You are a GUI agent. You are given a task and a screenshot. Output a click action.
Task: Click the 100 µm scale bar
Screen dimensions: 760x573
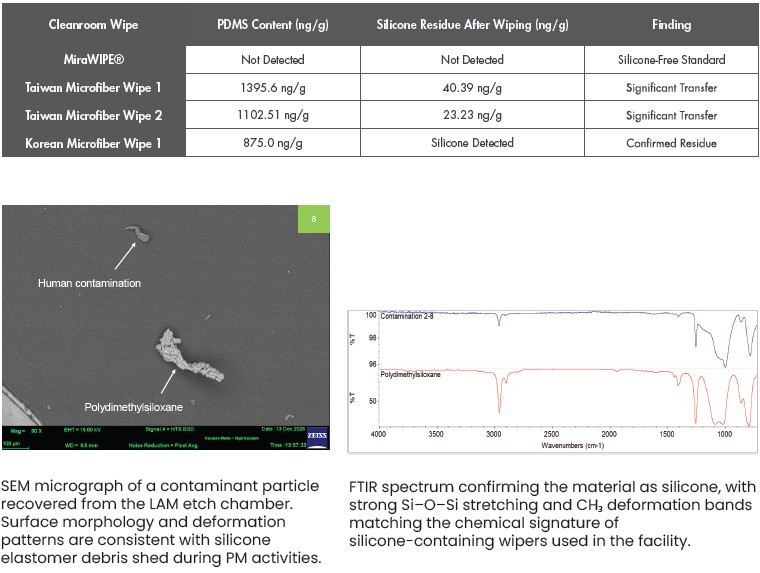click(11, 441)
